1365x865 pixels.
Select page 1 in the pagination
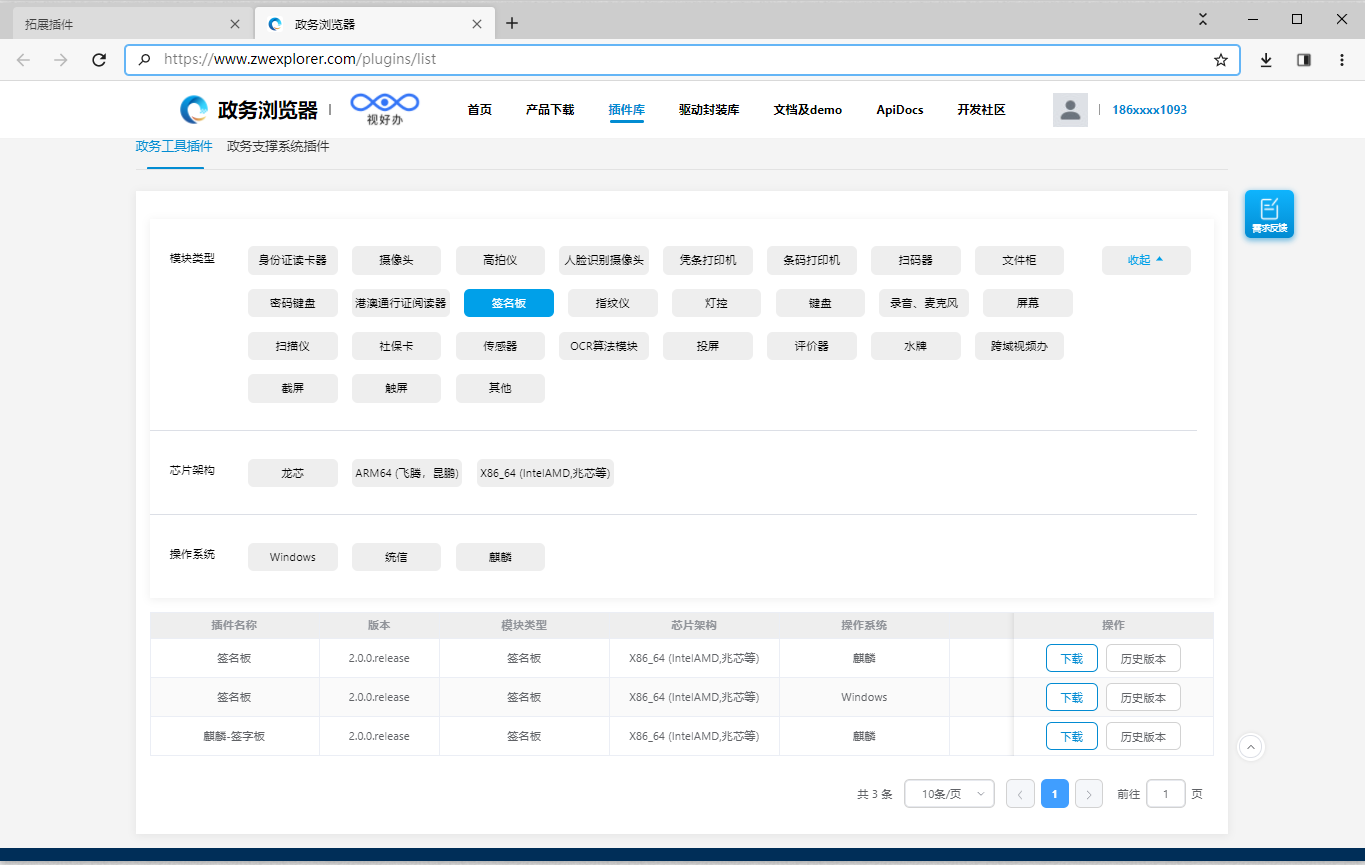point(1055,794)
